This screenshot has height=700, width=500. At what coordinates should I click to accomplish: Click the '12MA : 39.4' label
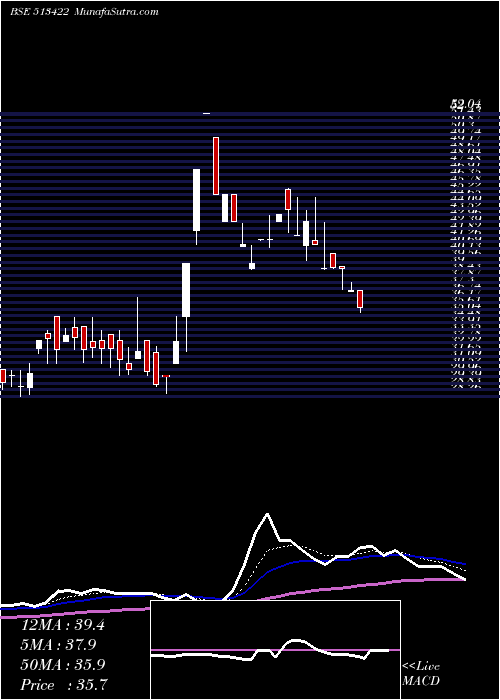(x=63, y=625)
